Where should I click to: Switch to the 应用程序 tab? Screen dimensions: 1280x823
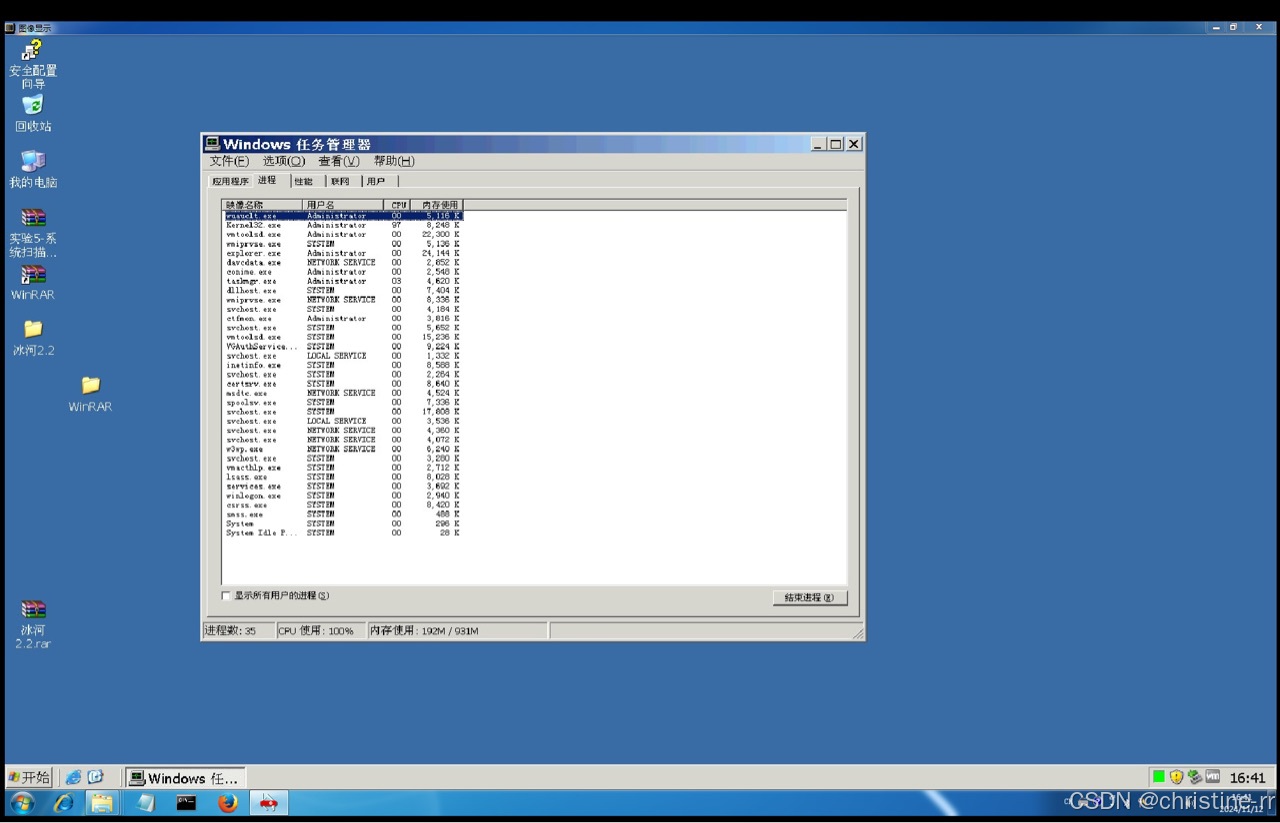point(230,181)
